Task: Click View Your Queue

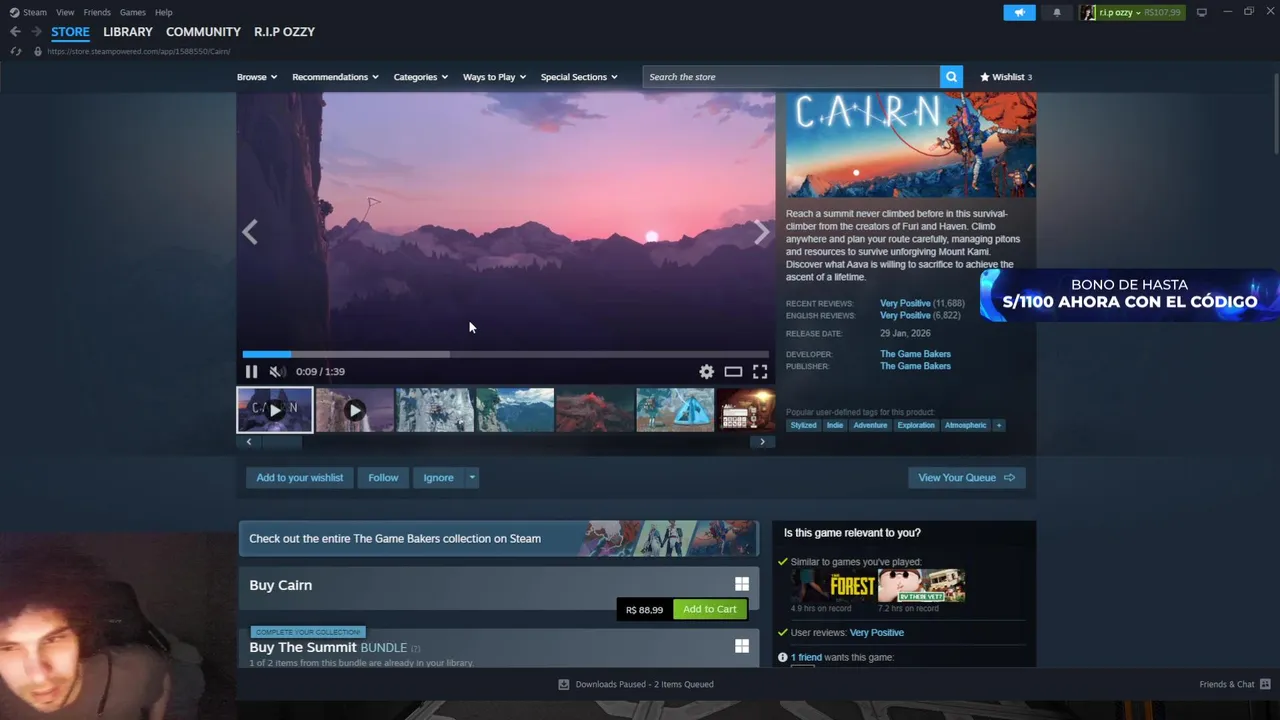Action: (966, 478)
